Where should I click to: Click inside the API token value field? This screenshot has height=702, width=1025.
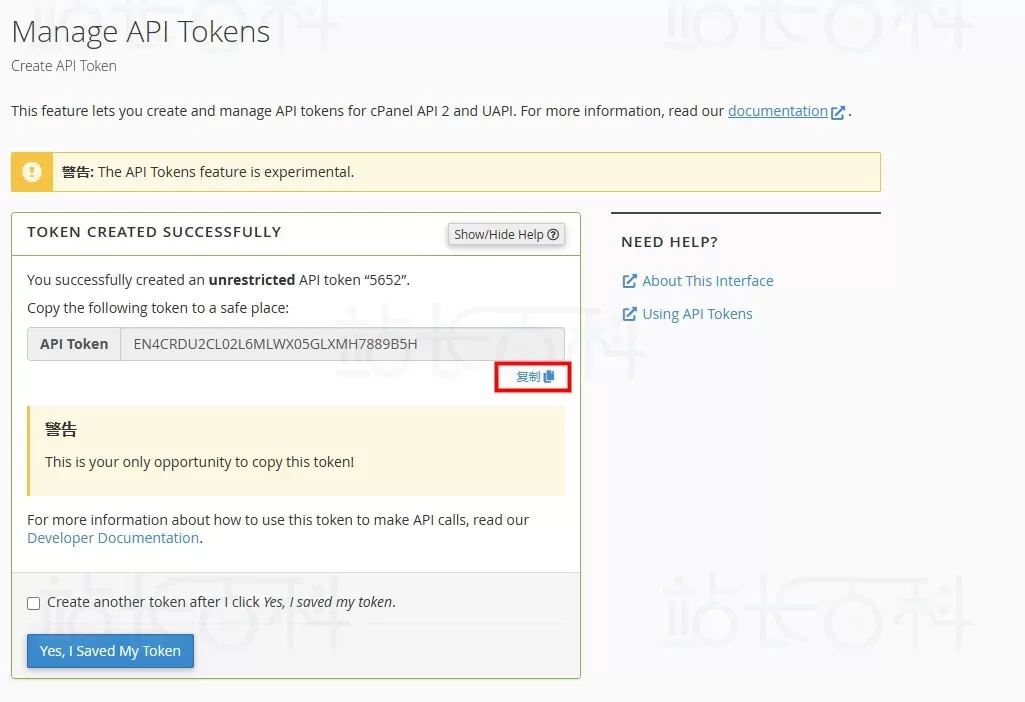340,344
